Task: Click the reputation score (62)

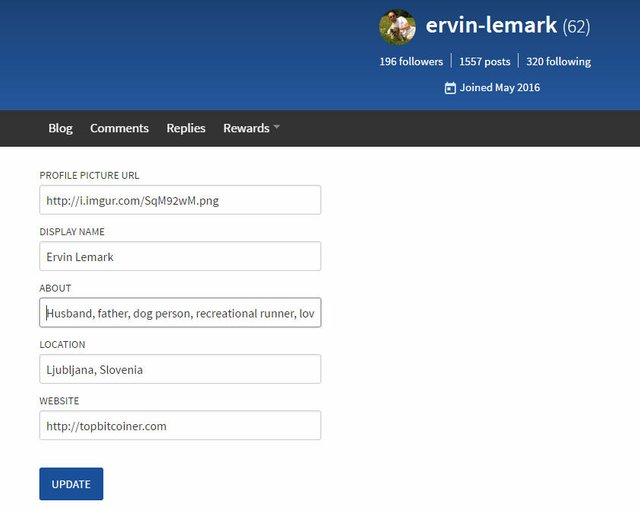Action: (x=576, y=27)
